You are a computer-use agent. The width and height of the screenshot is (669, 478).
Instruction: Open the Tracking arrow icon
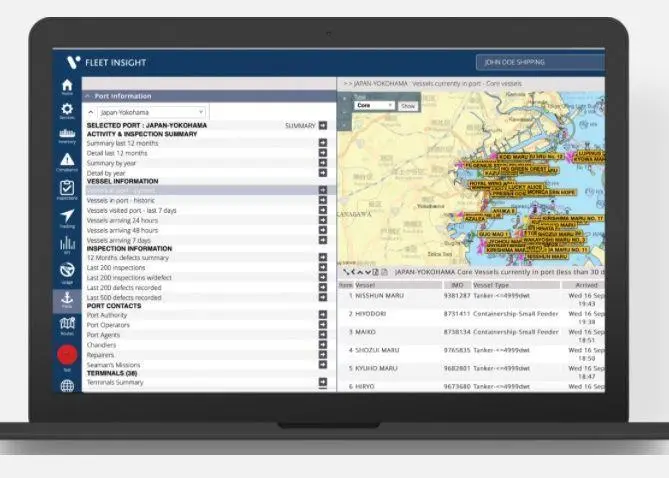pos(67,219)
